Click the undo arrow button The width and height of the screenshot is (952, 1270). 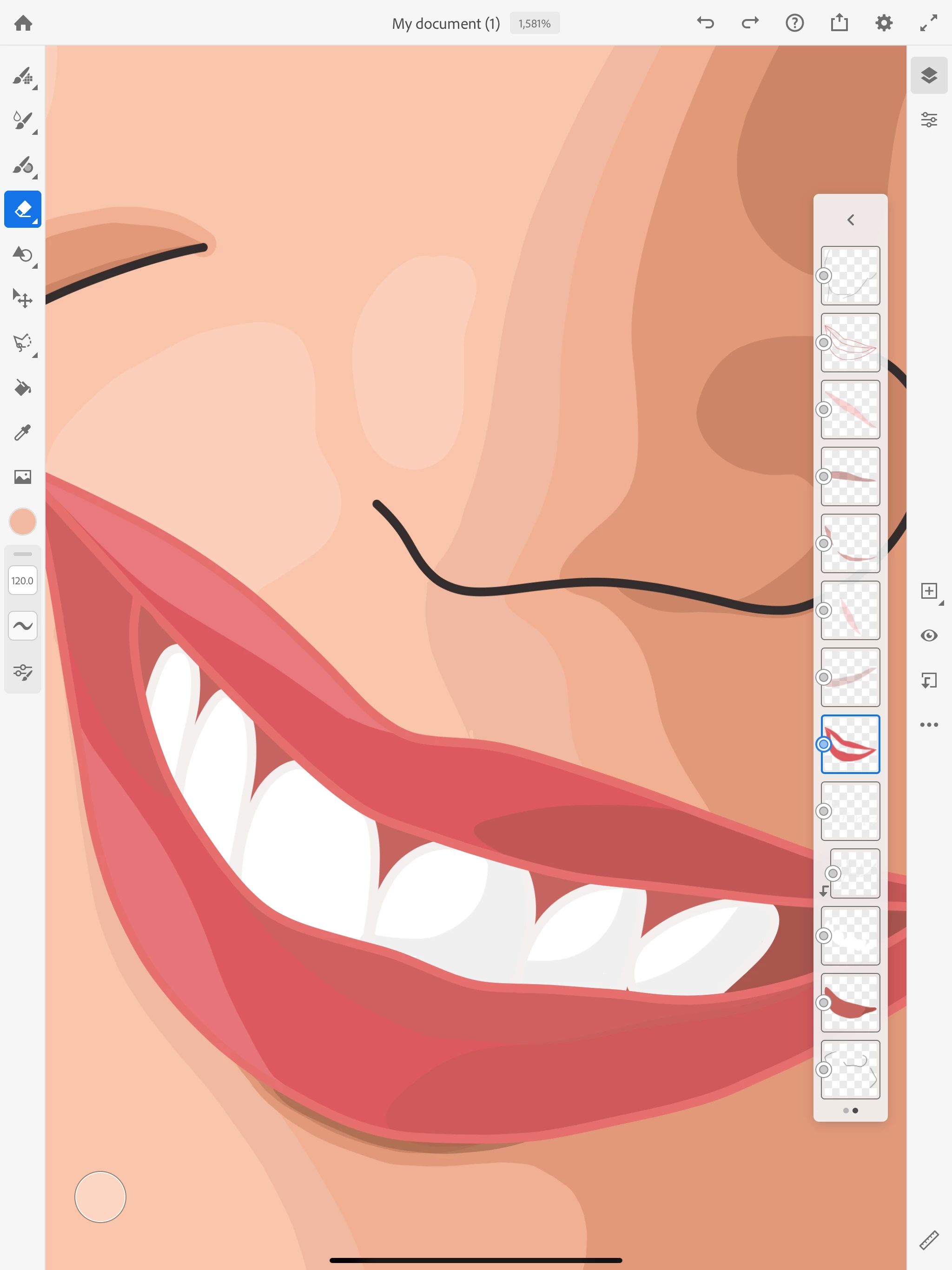click(x=705, y=23)
